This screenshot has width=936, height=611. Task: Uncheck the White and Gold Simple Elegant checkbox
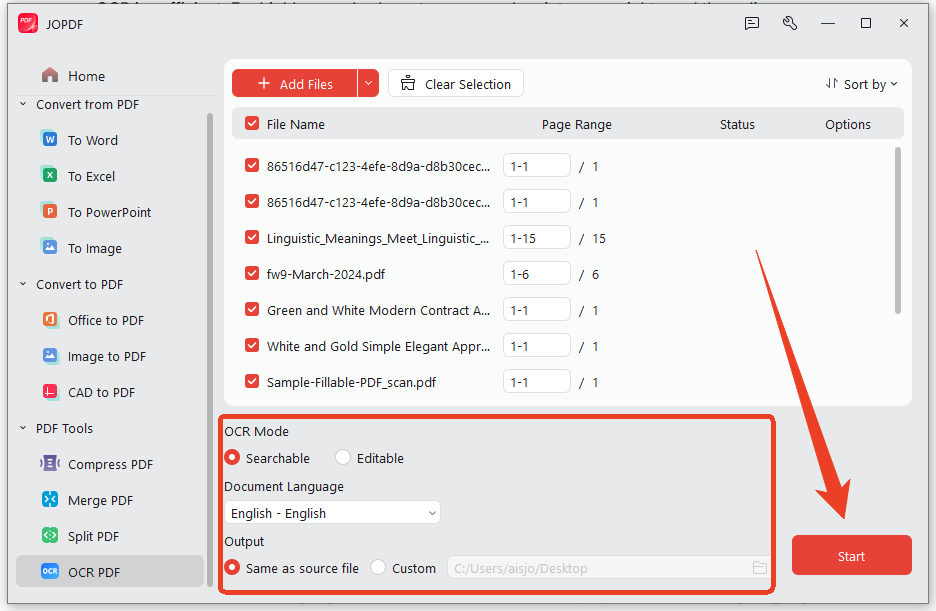[x=252, y=345]
